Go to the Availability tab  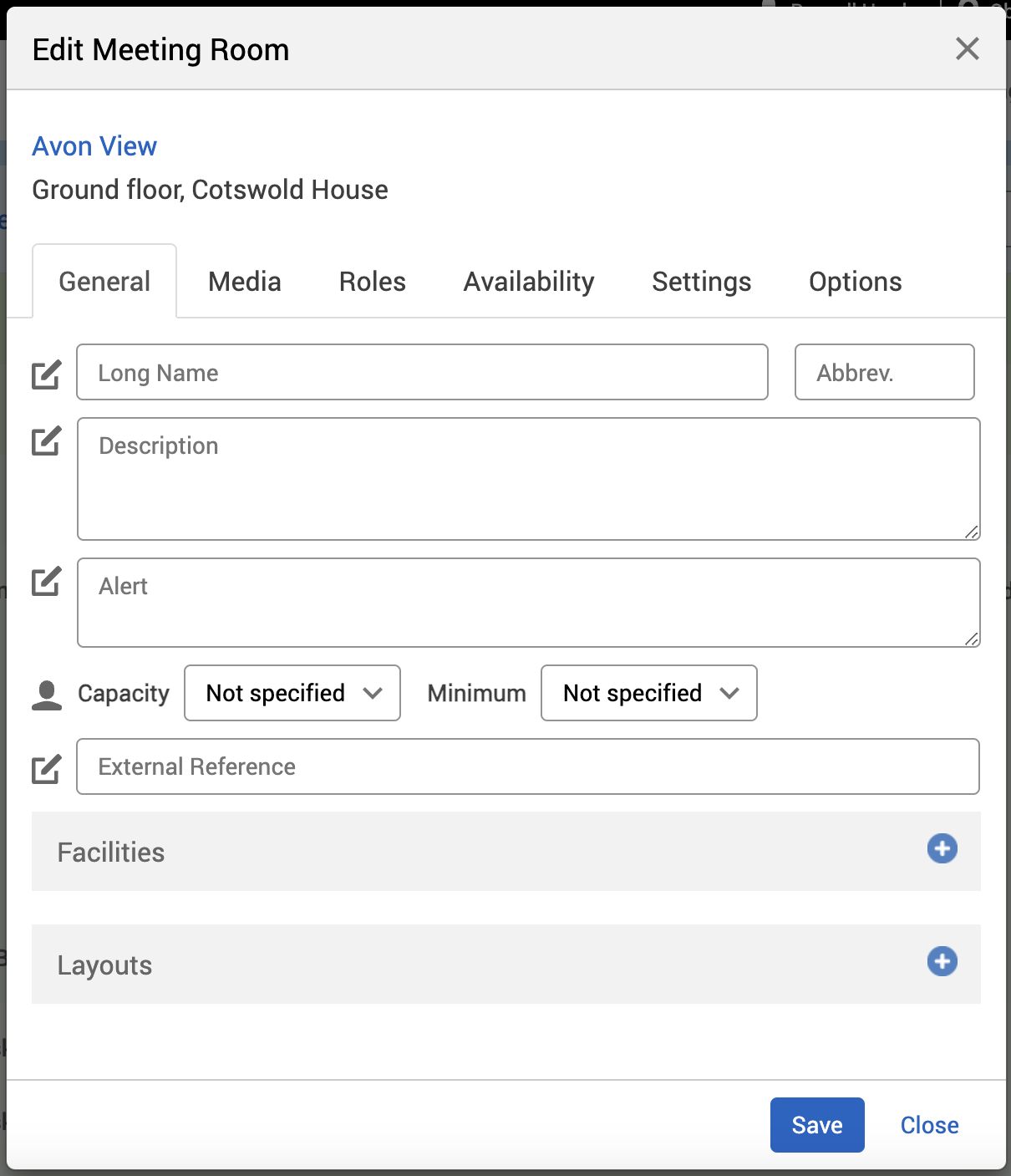pos(529,282)
